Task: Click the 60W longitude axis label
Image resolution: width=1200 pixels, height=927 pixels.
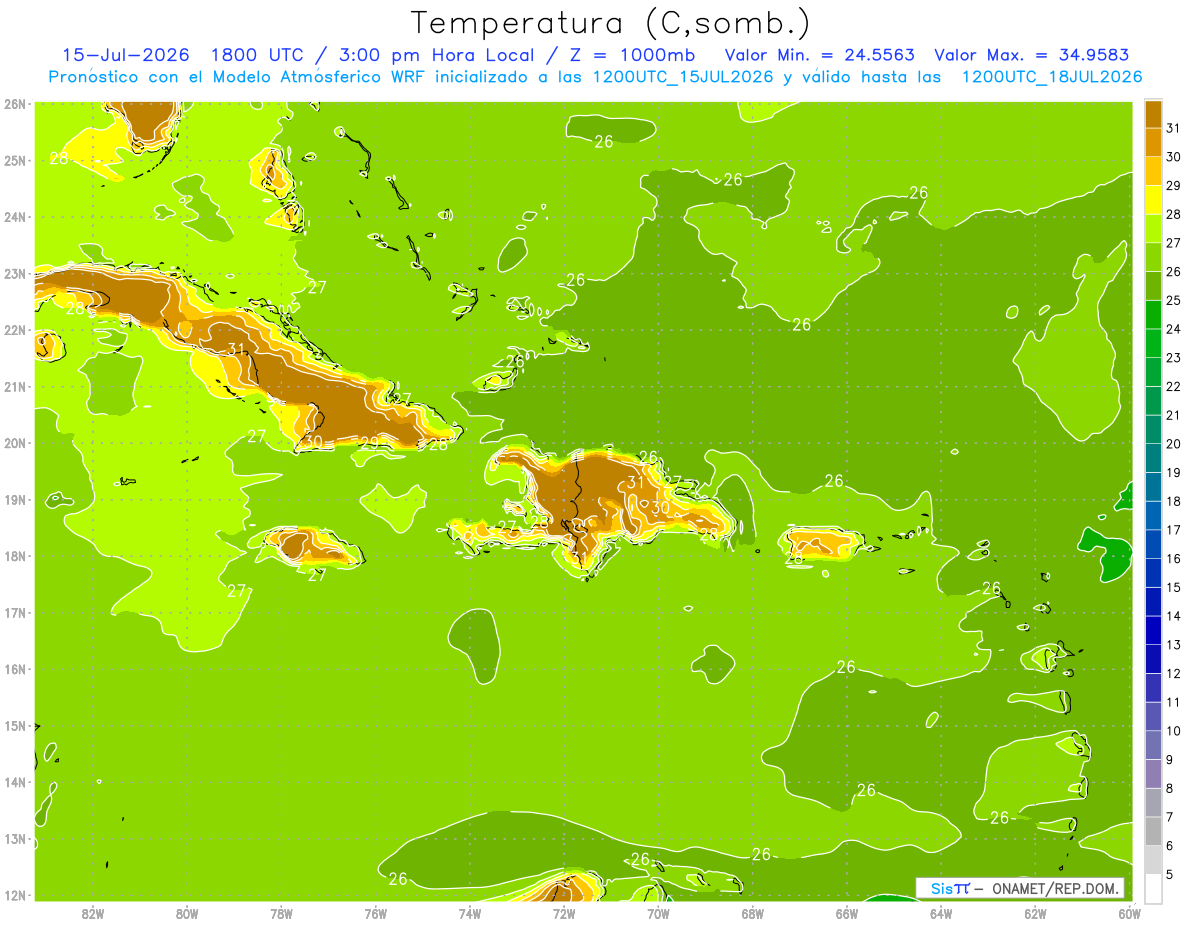Action: coord(1130,913)
